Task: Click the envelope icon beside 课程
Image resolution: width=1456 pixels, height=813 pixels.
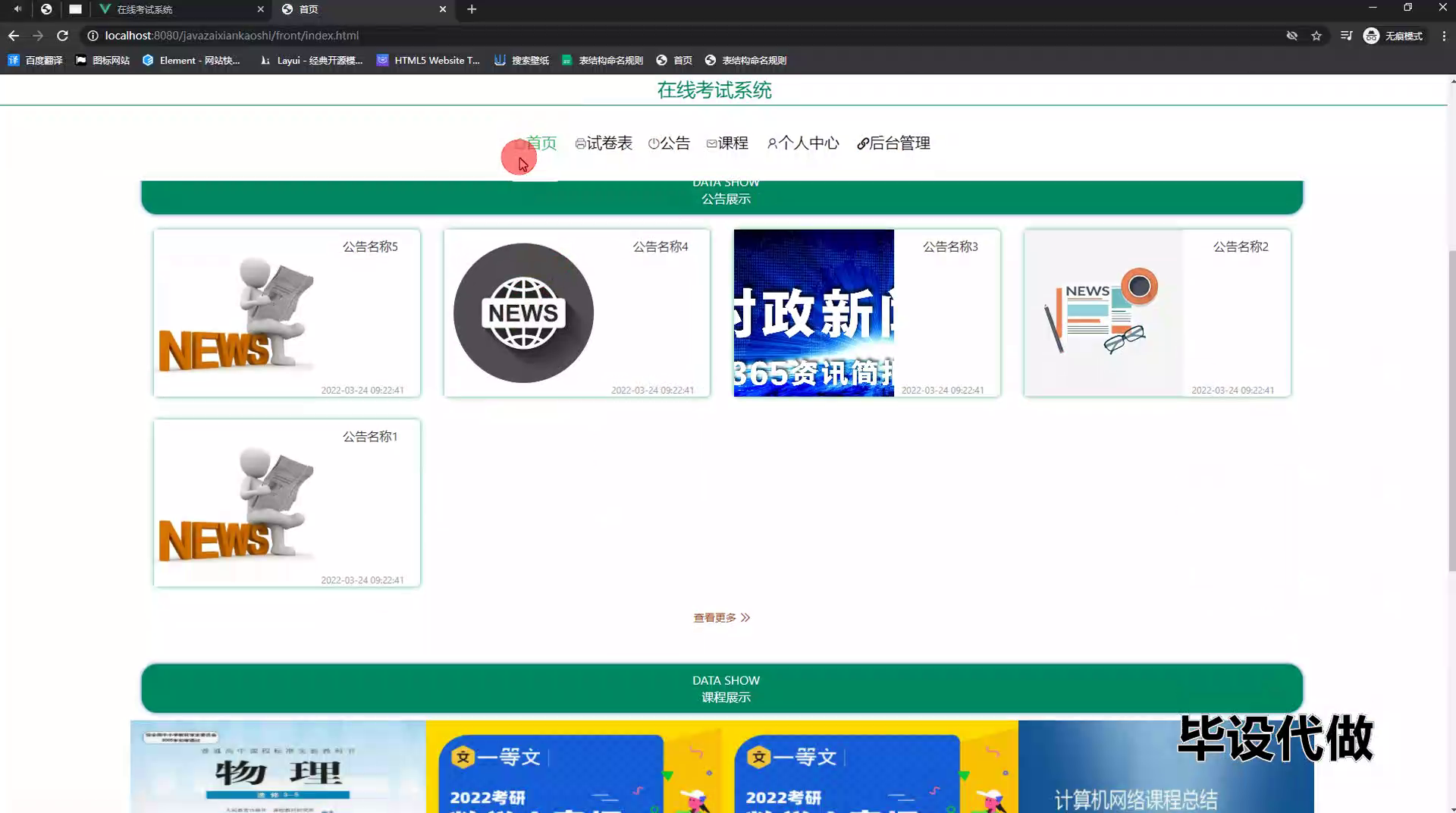Action: click(711, 143)
